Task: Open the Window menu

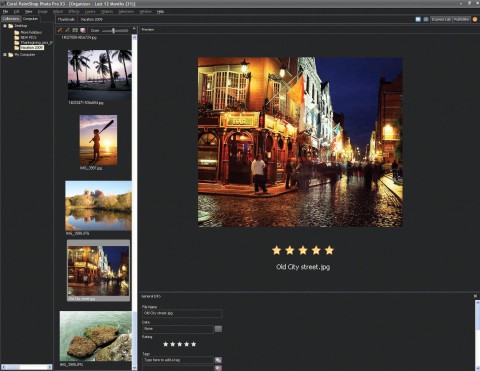Action: [145, 12]
